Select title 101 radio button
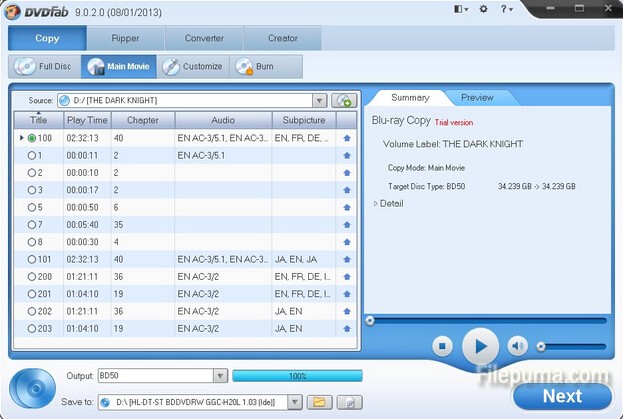Screen dimensions: 623x419 coord(31,258)
